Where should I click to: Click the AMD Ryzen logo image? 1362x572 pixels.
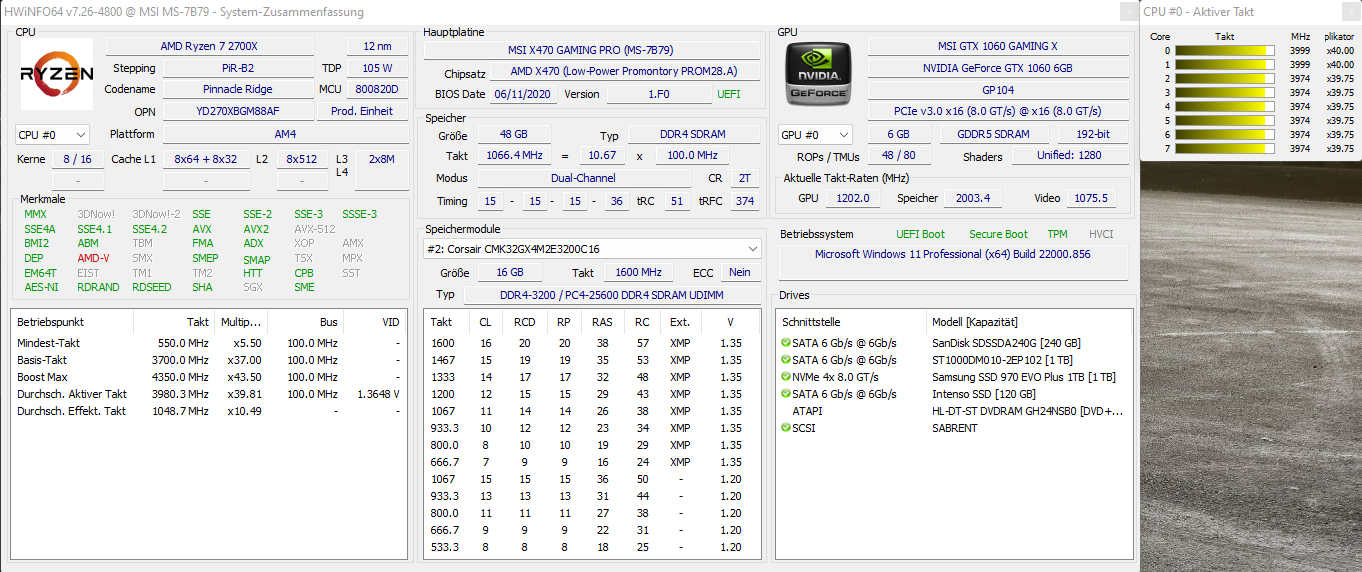point(57,74)
